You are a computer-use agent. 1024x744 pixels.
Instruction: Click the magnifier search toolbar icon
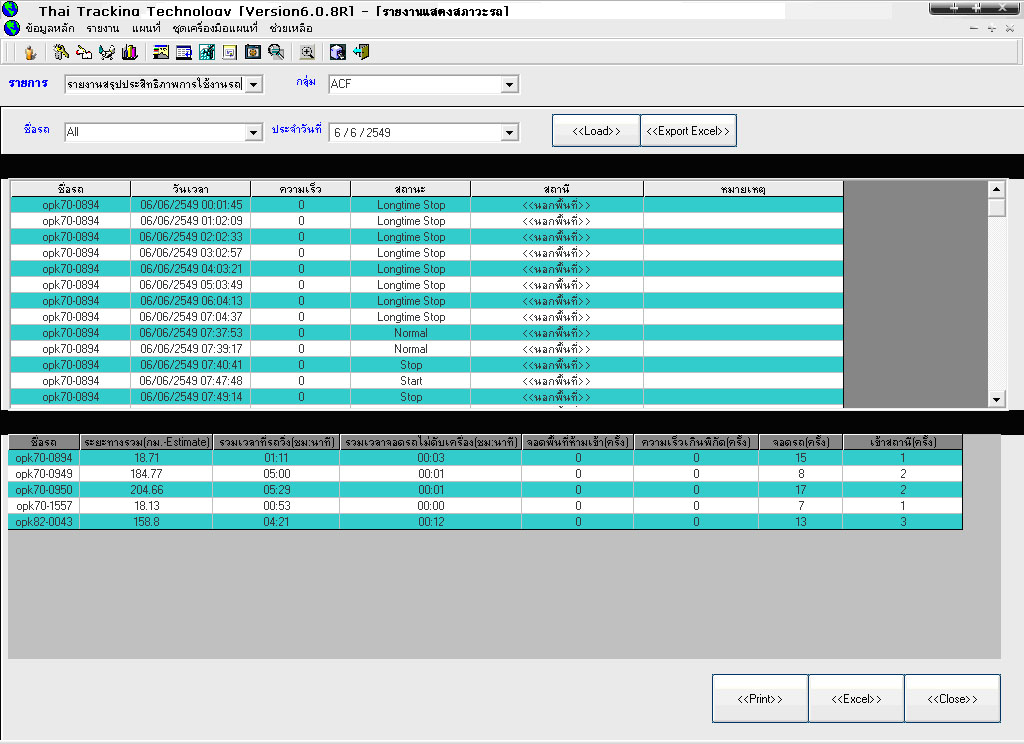coord(276,52)
